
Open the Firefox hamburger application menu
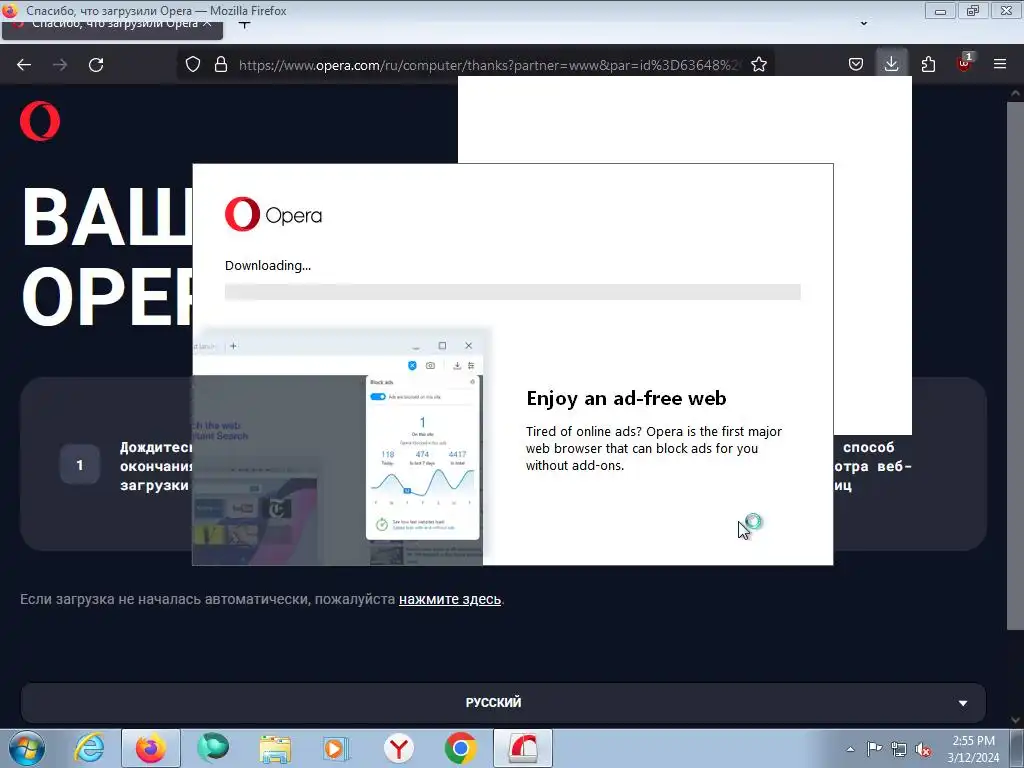tap(1000, 65)
